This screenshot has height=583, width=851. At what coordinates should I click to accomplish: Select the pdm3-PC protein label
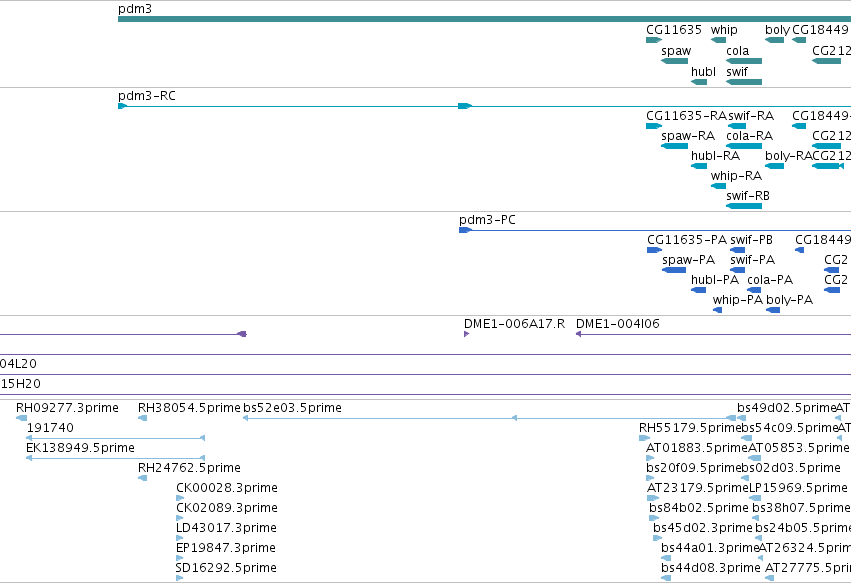click(487, 220)
